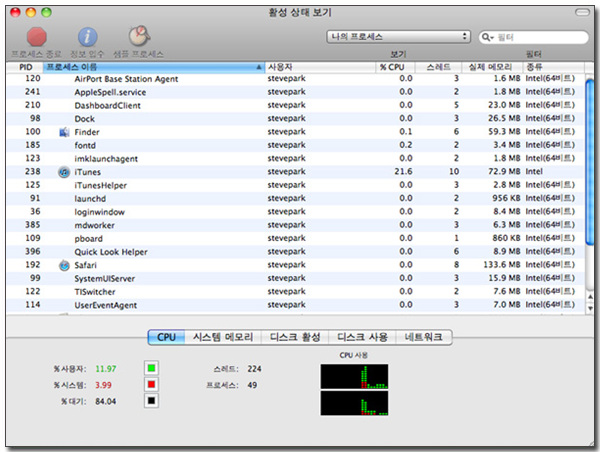
Task: Click the 3.99 system CPU percentage value
Action: (103, 385)
